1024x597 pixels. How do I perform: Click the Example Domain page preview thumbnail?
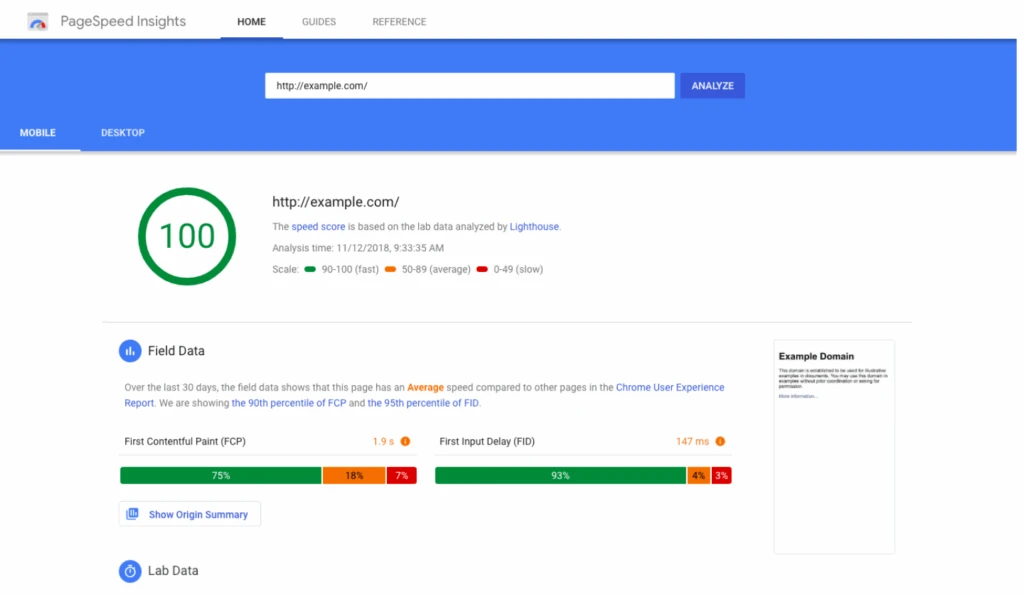coord(833,446)
